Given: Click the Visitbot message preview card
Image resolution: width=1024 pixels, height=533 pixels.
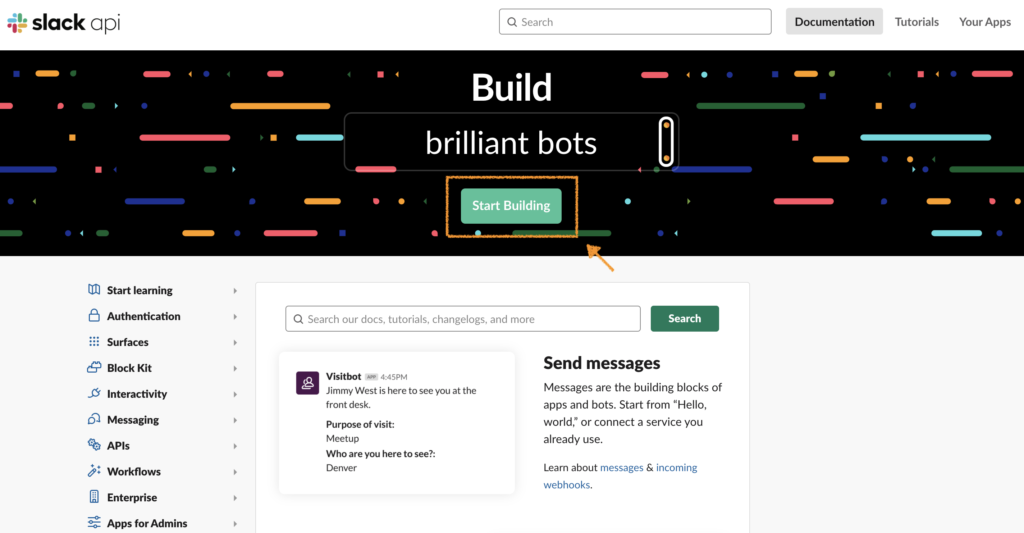Looking at the screenshot, I should coord(396,423).
